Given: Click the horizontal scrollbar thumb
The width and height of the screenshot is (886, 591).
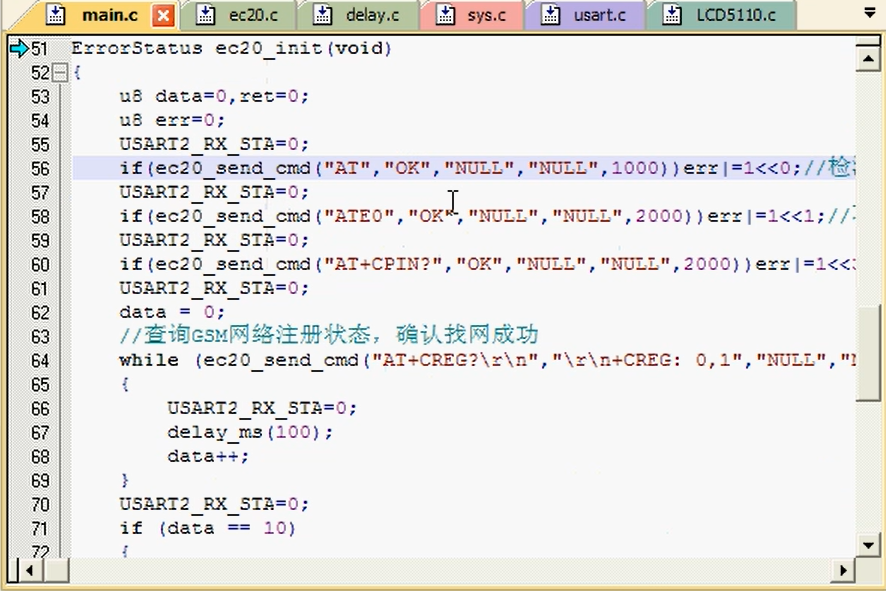Looking at the screenshot, I should point(56,570).
